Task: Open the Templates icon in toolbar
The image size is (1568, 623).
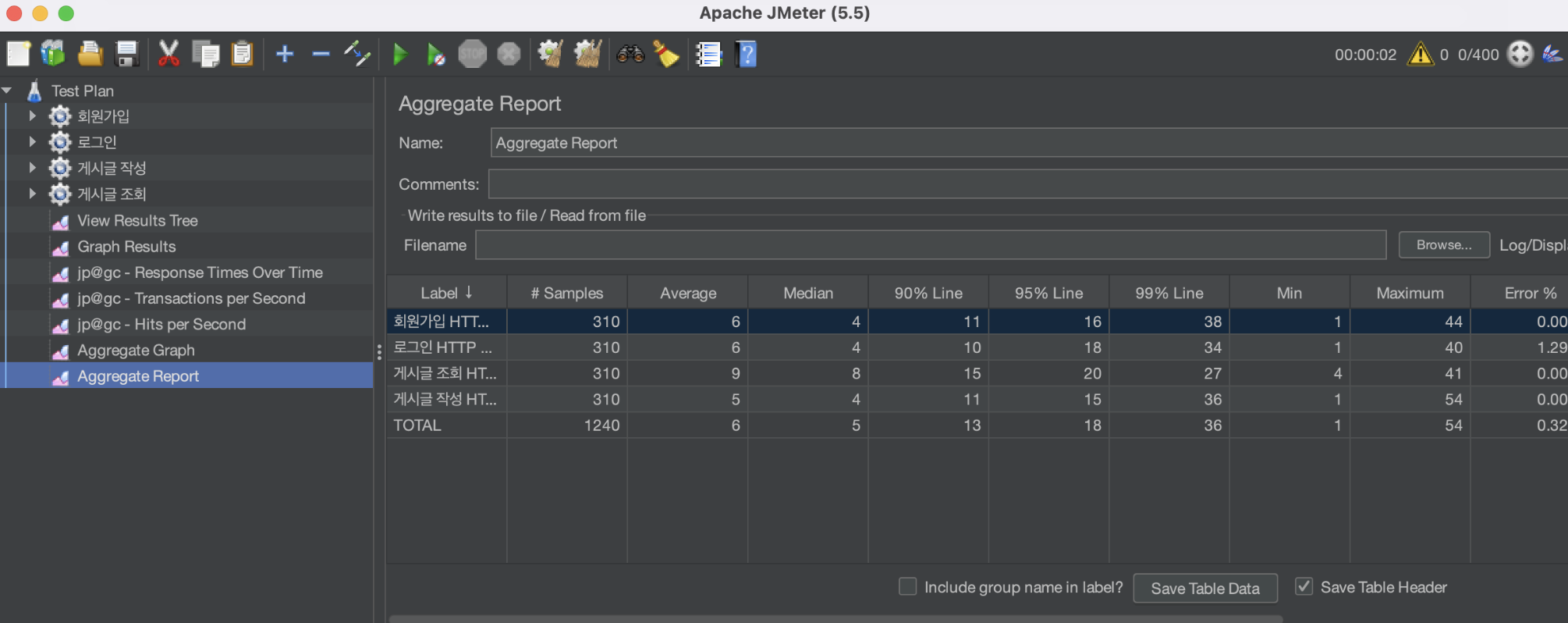Action: pos(53,54)
